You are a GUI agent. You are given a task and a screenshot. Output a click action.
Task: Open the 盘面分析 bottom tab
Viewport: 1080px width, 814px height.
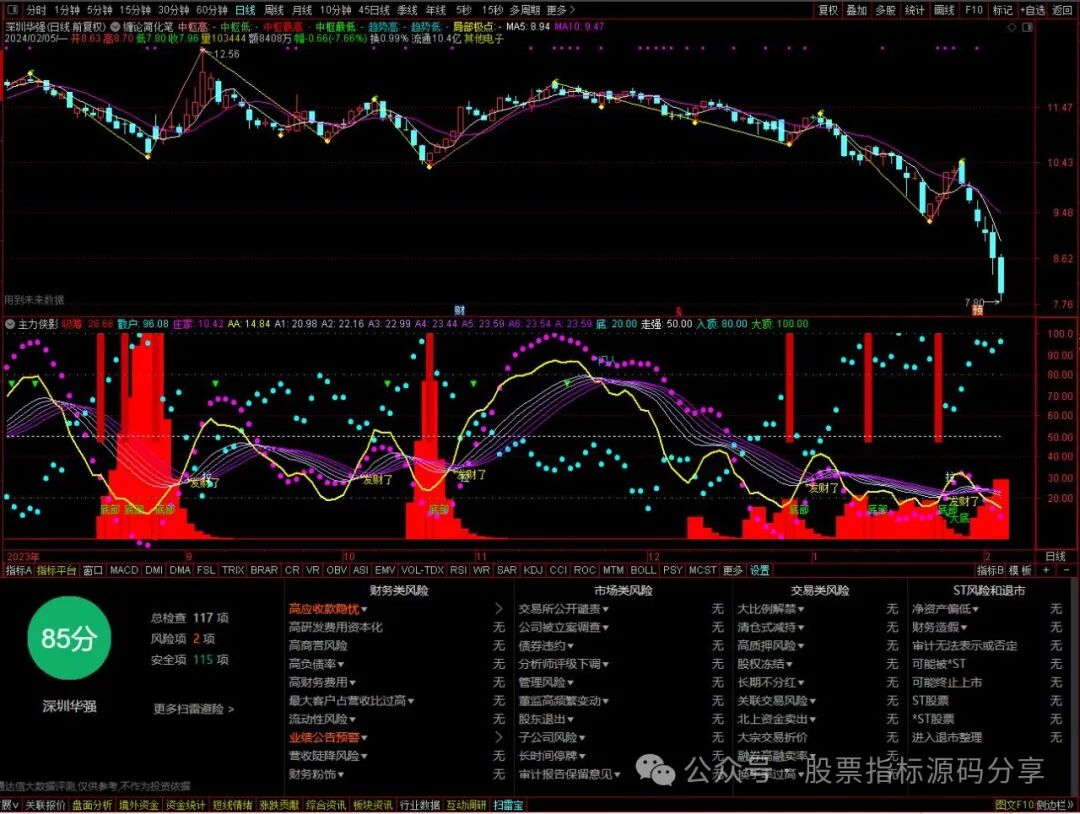click(x=92, y=805)
